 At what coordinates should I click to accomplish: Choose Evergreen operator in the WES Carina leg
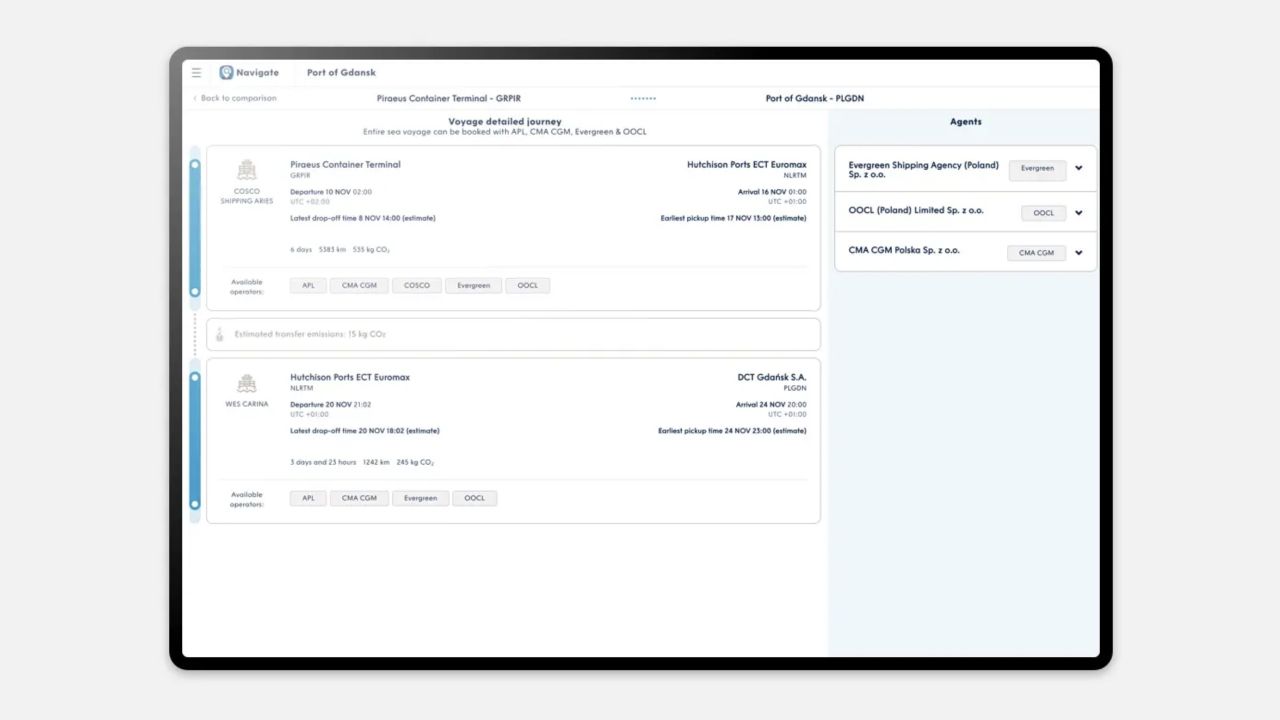click(420, 498)
